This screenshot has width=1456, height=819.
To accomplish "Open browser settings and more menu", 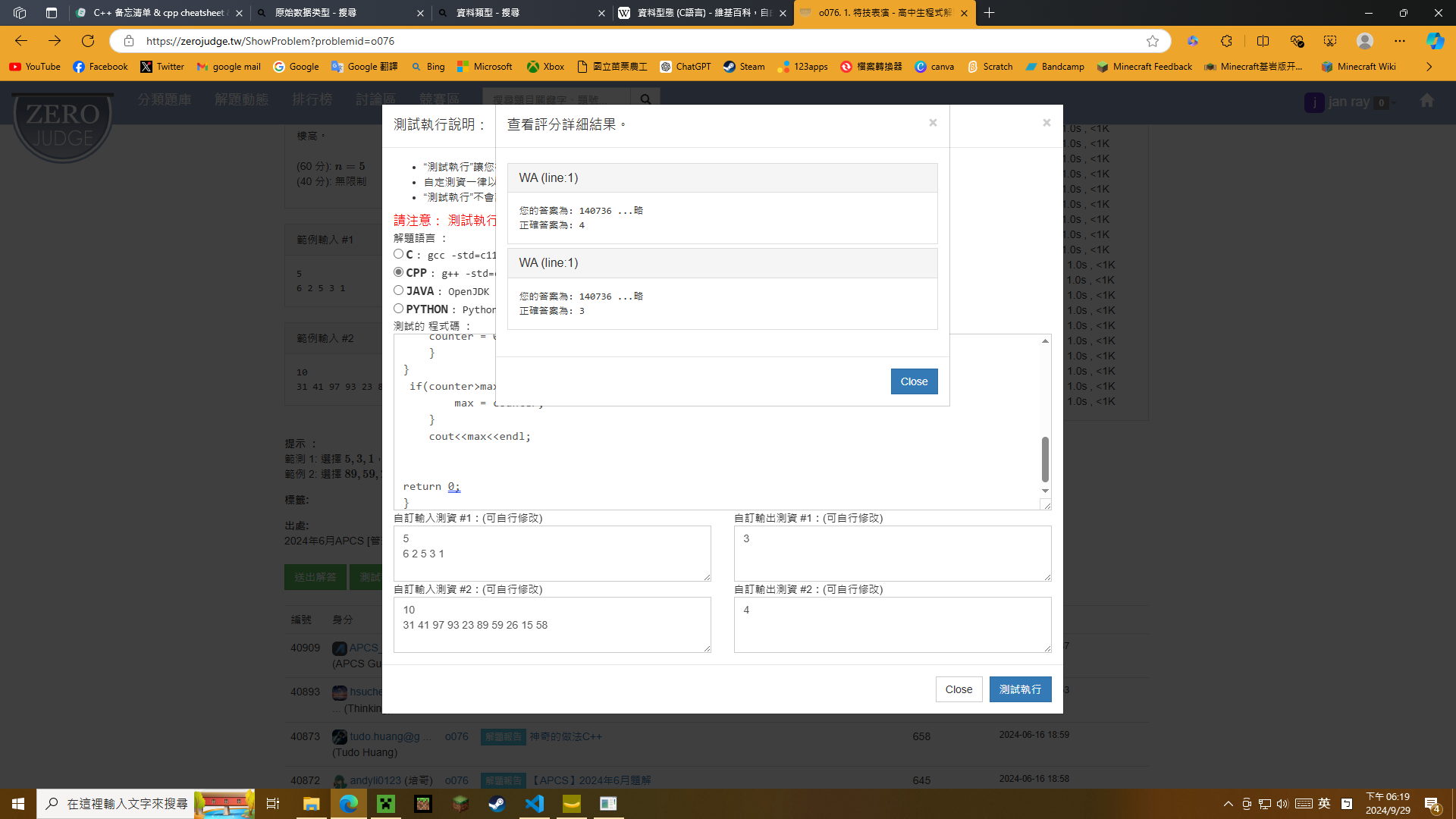I will coord(1399,41).
